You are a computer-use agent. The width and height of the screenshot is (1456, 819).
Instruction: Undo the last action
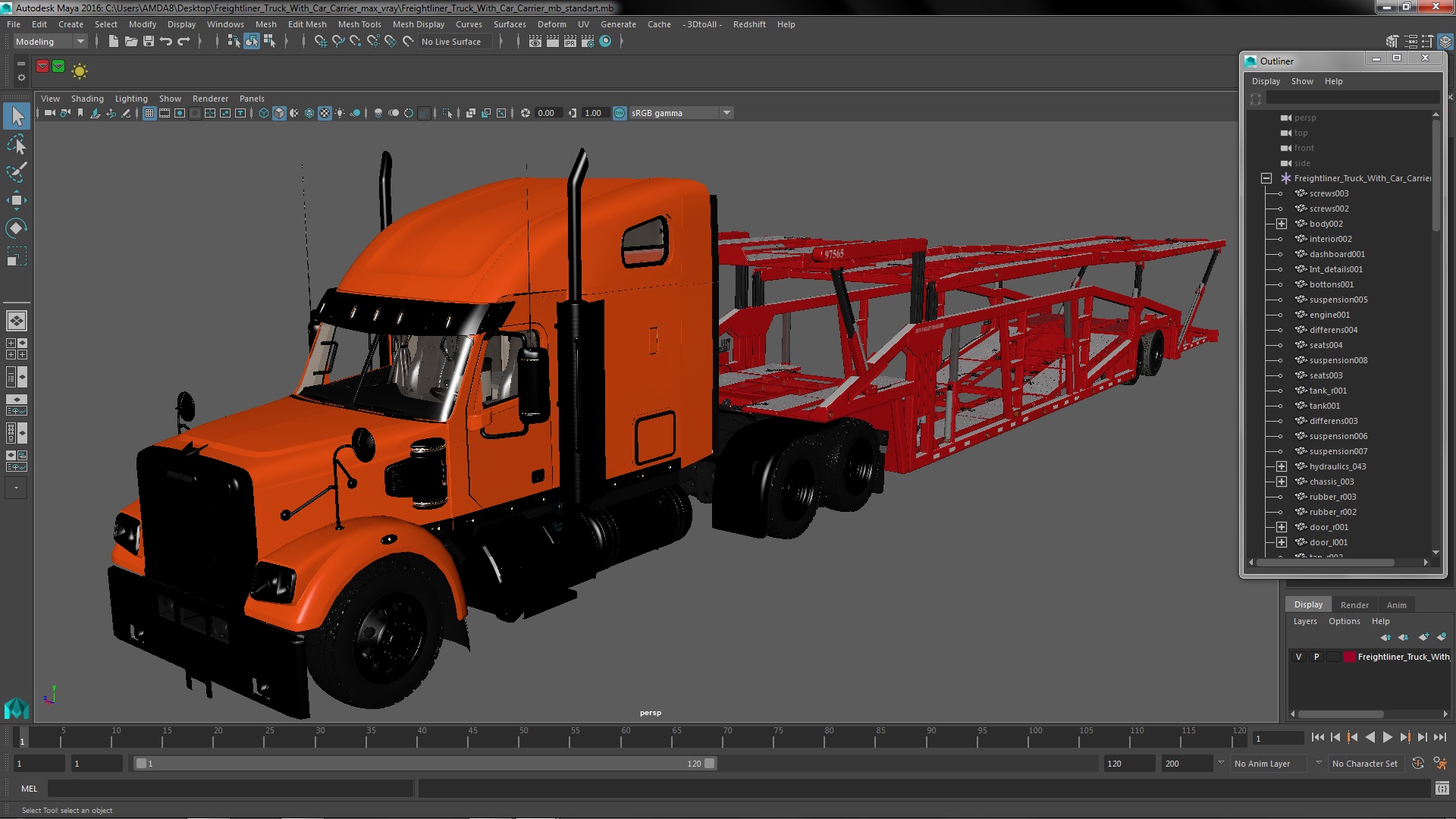(166, 42)
